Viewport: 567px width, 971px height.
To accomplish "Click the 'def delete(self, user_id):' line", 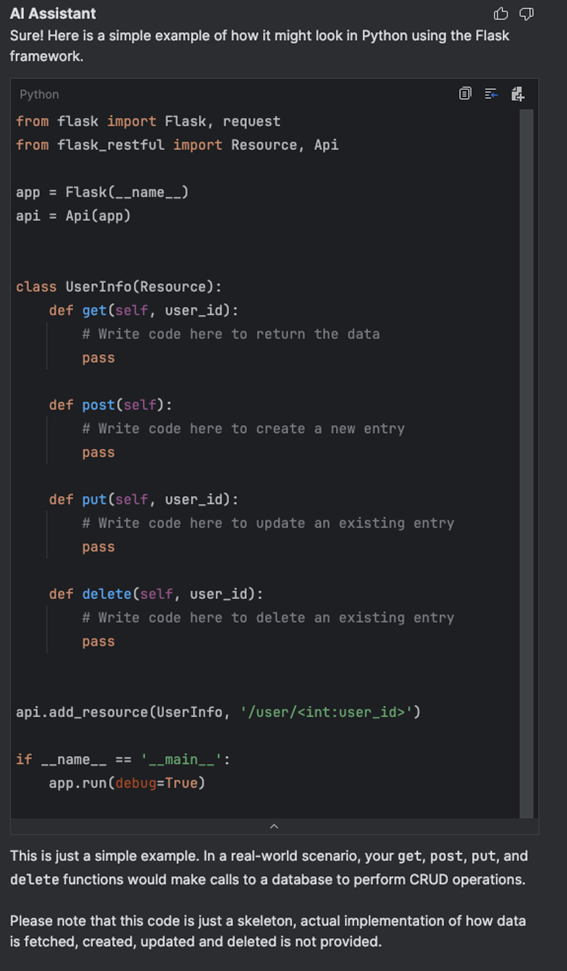I will [x=156, y=594].
